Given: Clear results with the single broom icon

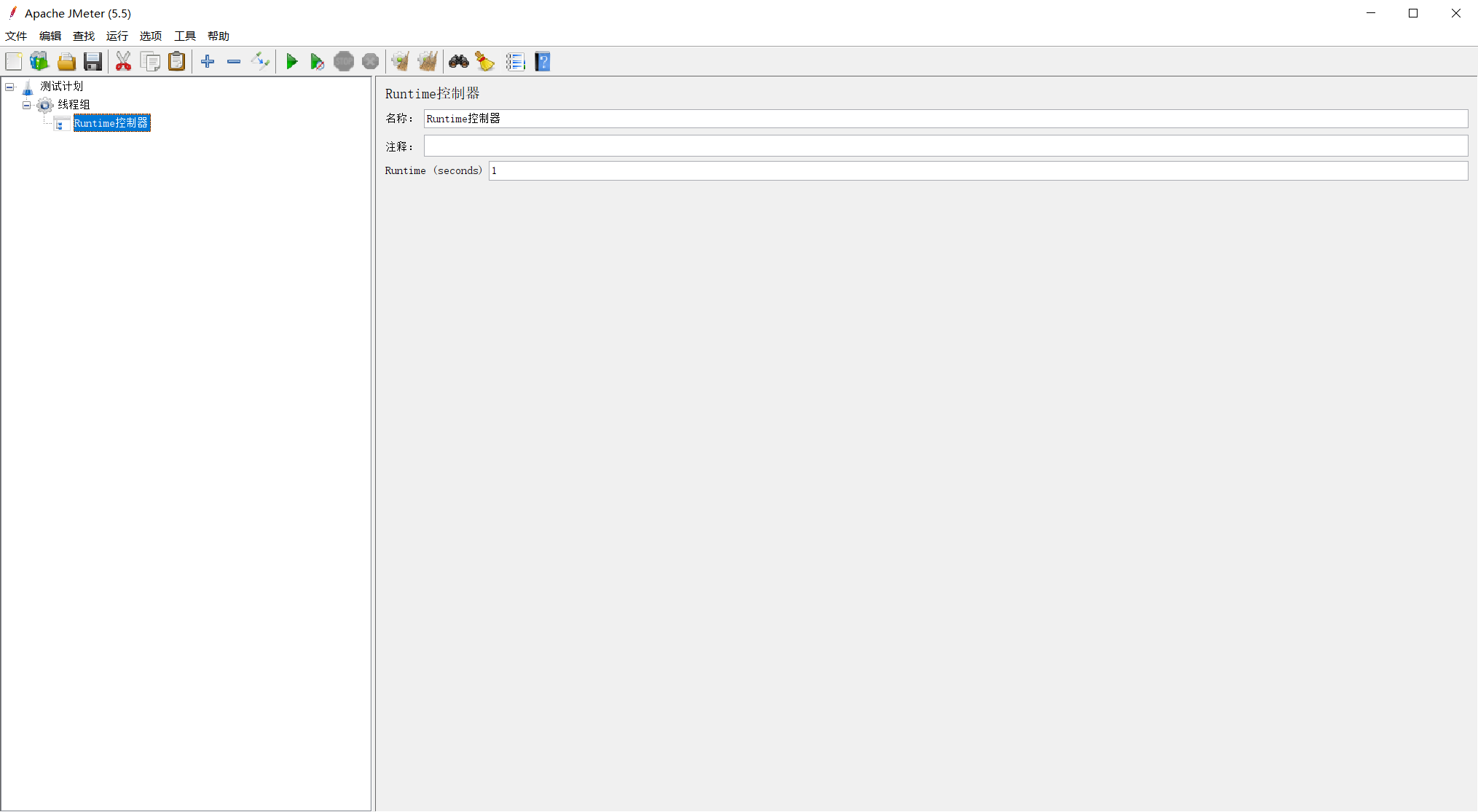Looking at the screenshot, I should 401,62.
